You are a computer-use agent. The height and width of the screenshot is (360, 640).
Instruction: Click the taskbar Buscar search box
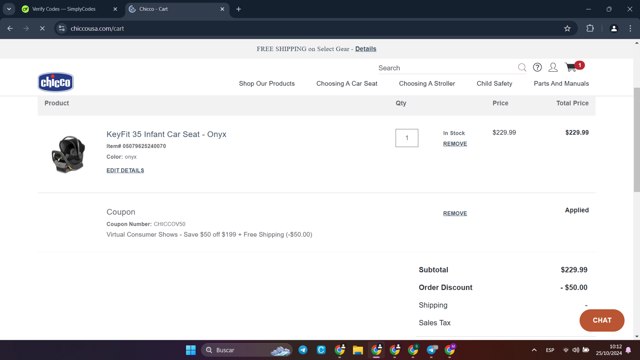pyautogui.click(x=247, y=350)
